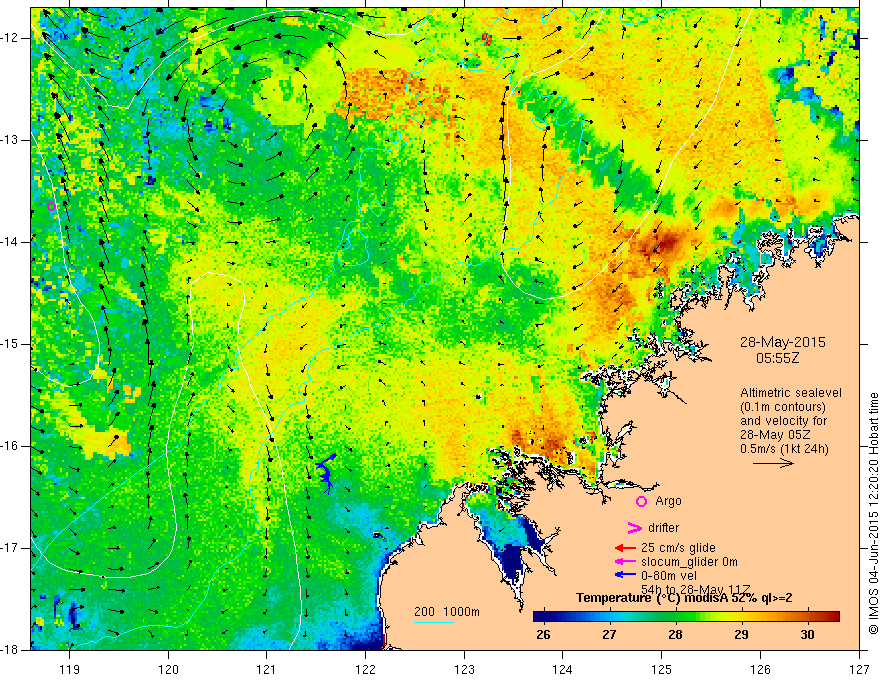Click the '54h to 28-May 11Z' text
Image resolution: width=880 pixels, height=680 pixels.
[x=695, y=588]
